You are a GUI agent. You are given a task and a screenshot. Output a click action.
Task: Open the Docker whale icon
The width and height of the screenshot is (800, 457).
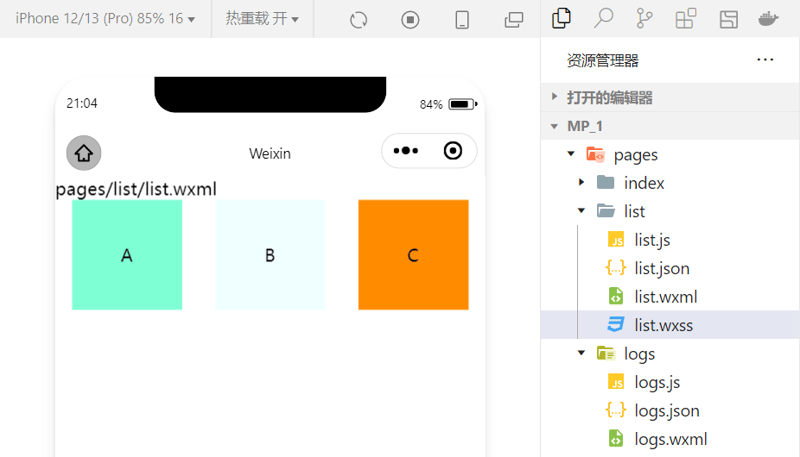[x=768, y=19]
